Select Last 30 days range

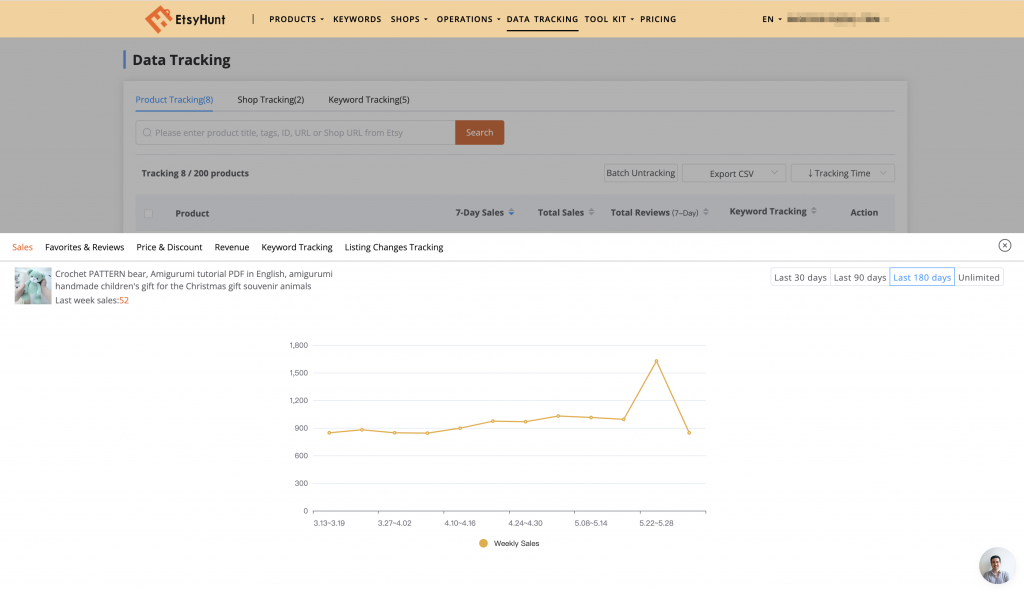800,277
